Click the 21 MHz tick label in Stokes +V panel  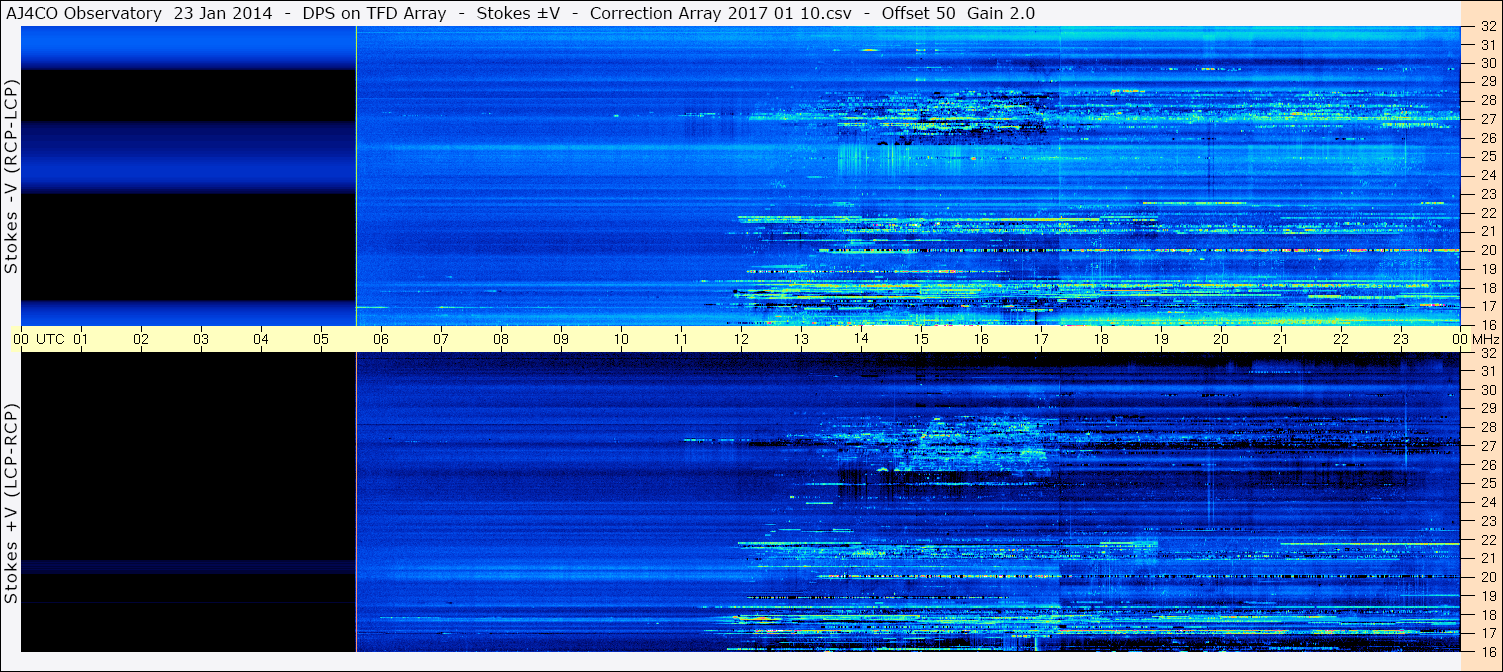[x=1488, y=558]
